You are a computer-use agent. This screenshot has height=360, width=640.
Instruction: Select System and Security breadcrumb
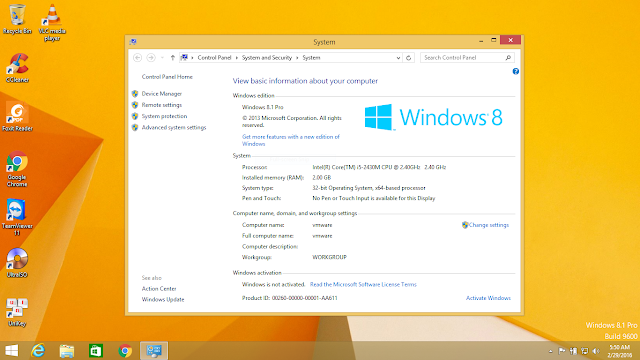[x=267, y=58]
